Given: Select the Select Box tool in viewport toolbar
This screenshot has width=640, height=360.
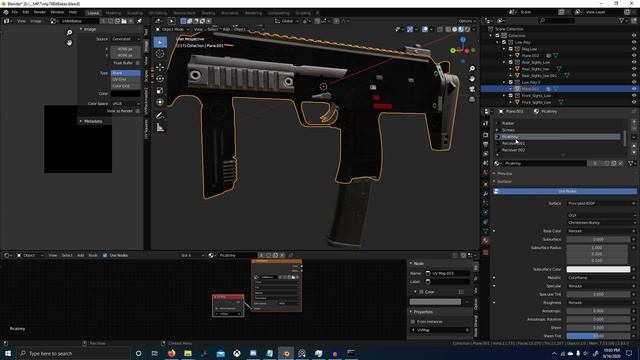Looking at the screenshot, I should pos(160,42).
